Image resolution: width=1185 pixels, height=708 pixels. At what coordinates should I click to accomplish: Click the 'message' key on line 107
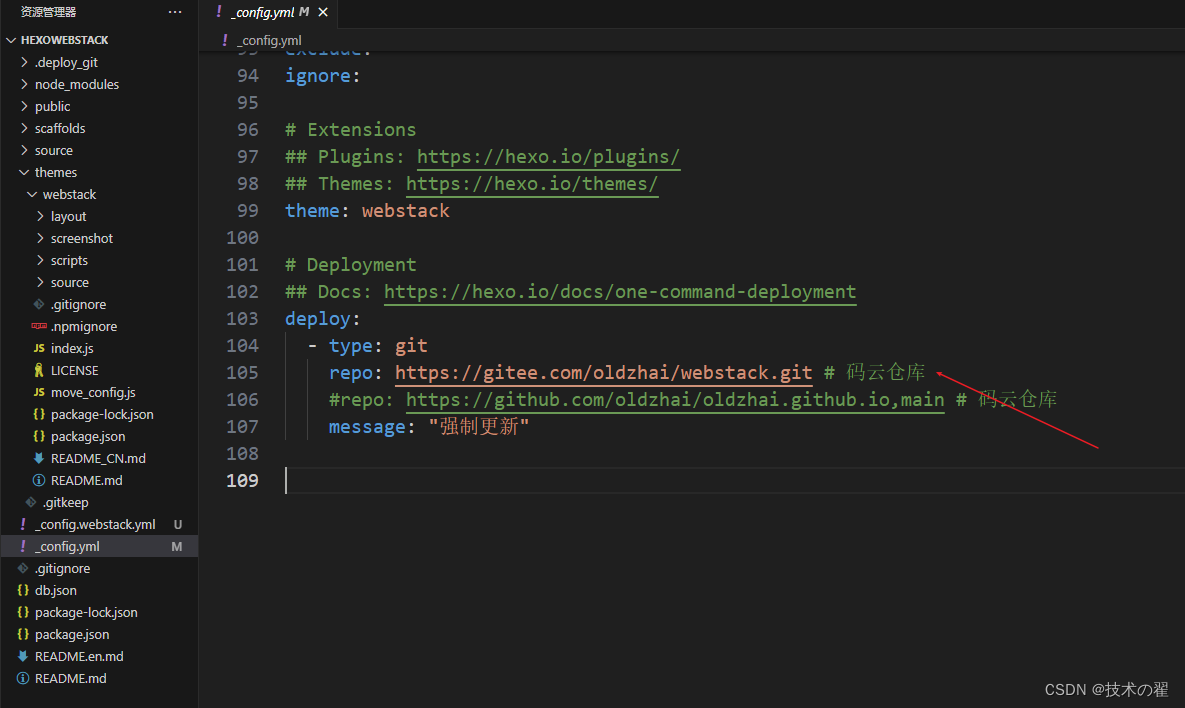click(x=367, y=427)
